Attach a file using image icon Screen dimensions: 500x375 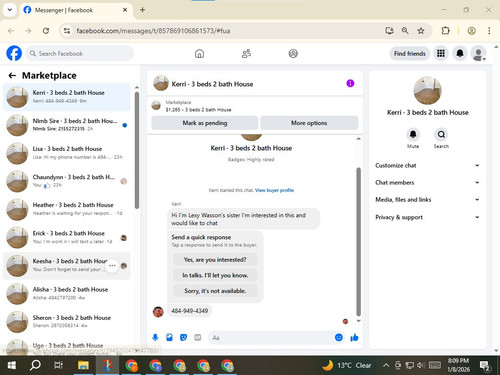tap(169, 337)
